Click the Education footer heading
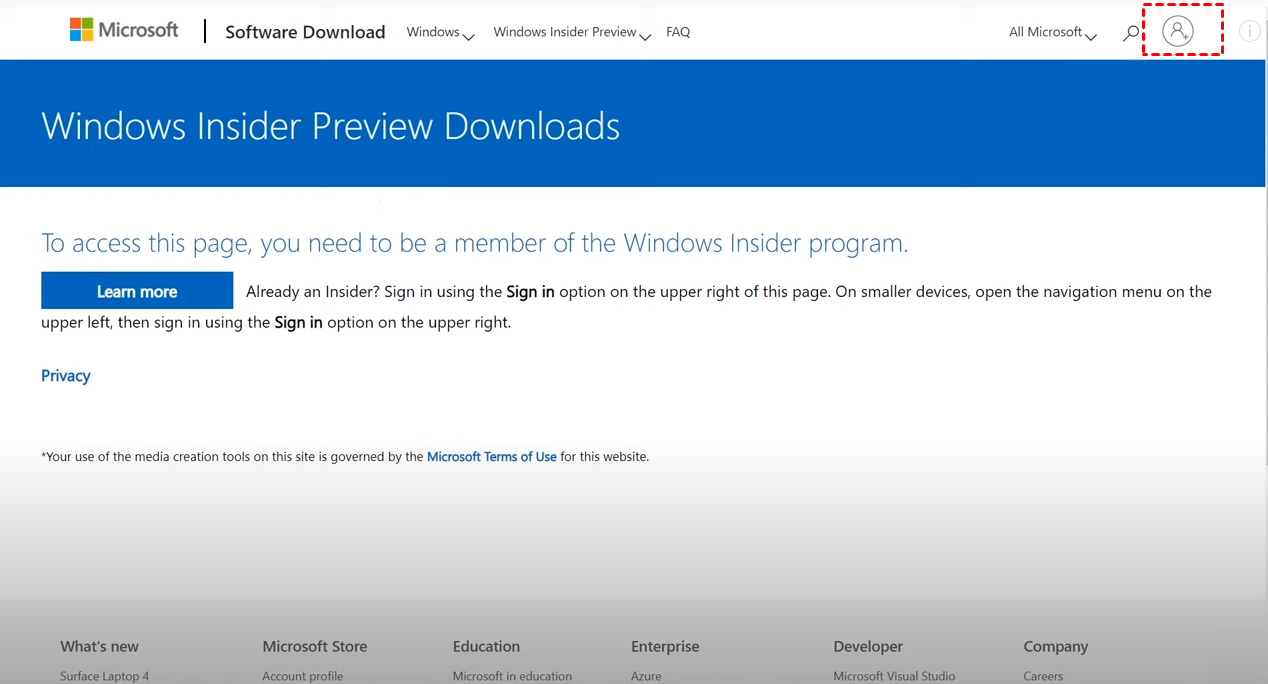The height and width of the screenshot is (684, 1268). pos(486,646)
